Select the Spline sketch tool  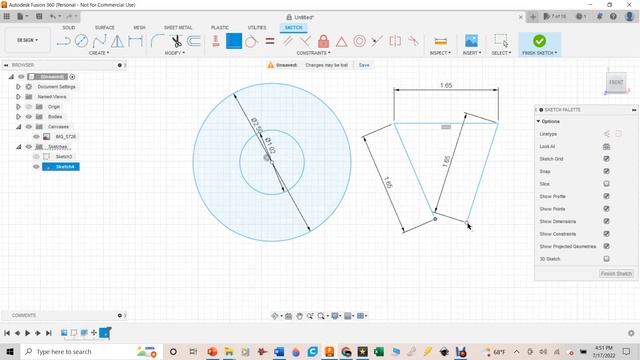(99, 41)
